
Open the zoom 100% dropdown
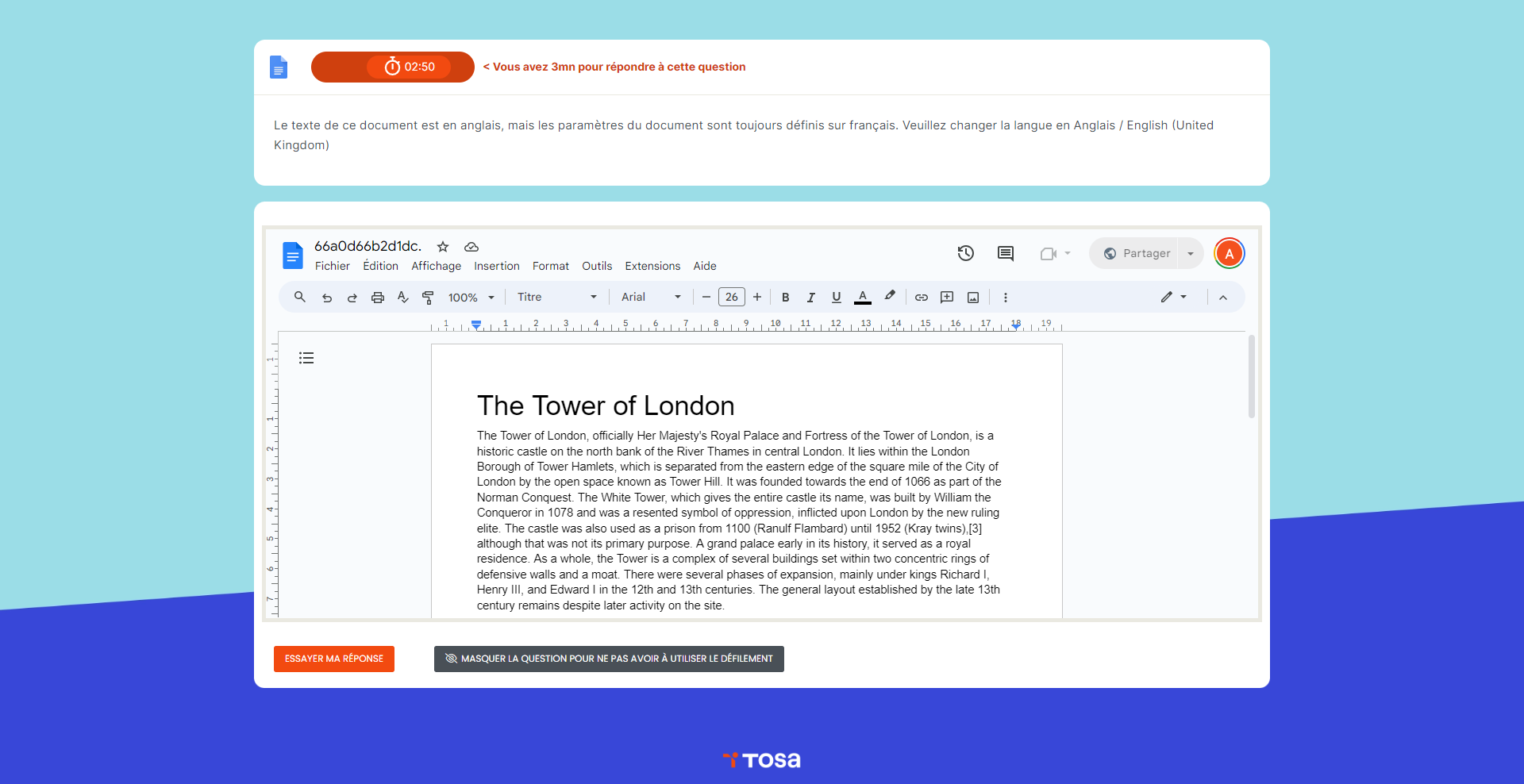coord(471,298)
